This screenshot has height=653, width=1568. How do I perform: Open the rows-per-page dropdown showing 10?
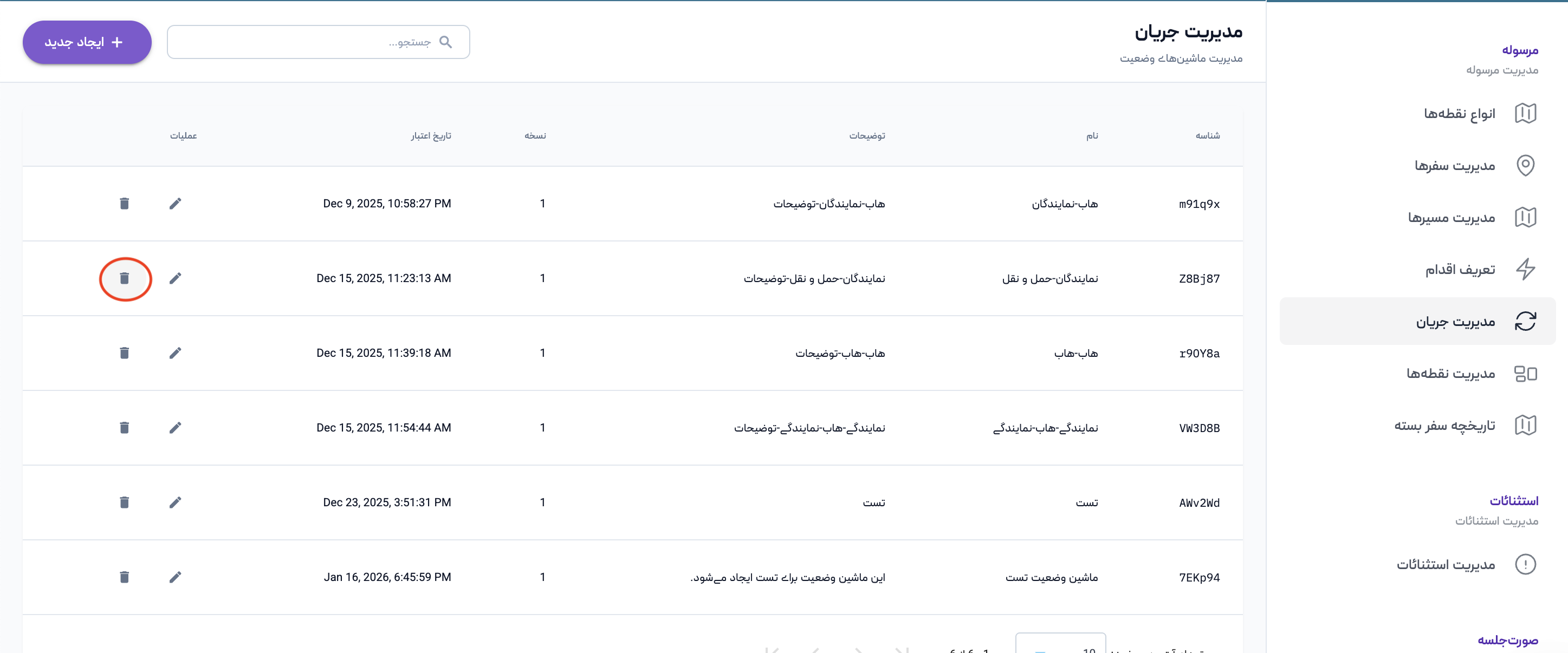coord(1060,647)
